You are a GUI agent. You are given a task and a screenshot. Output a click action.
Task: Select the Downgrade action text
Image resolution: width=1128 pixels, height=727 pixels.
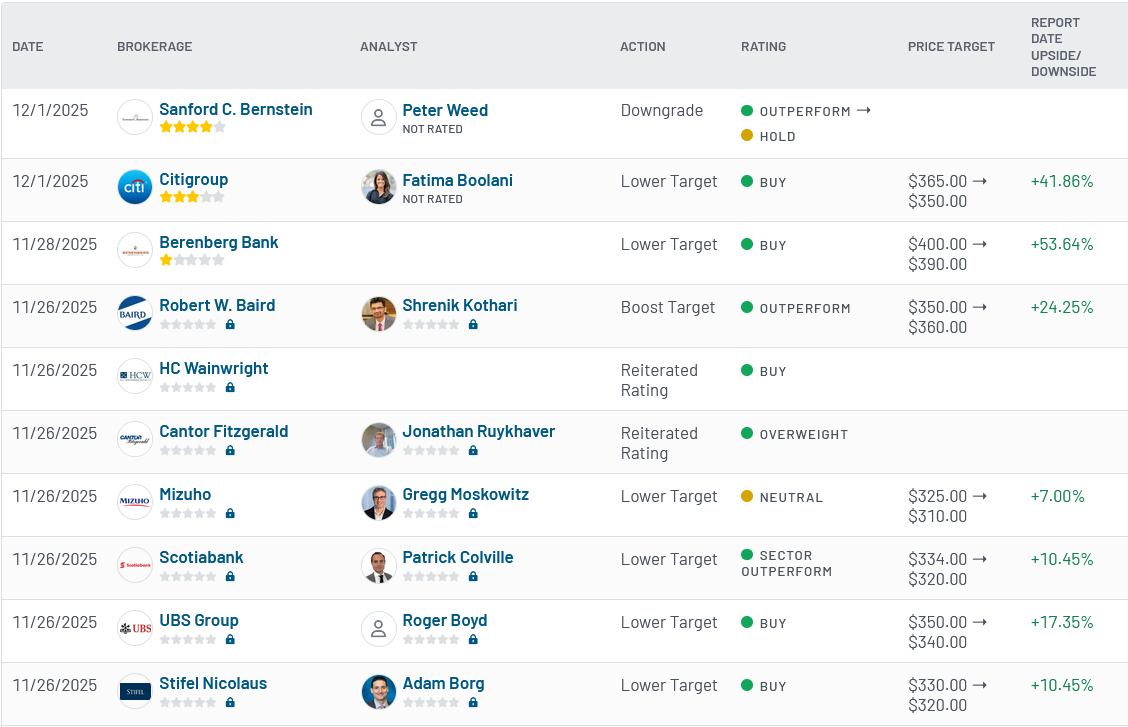(x=662, y=111)
